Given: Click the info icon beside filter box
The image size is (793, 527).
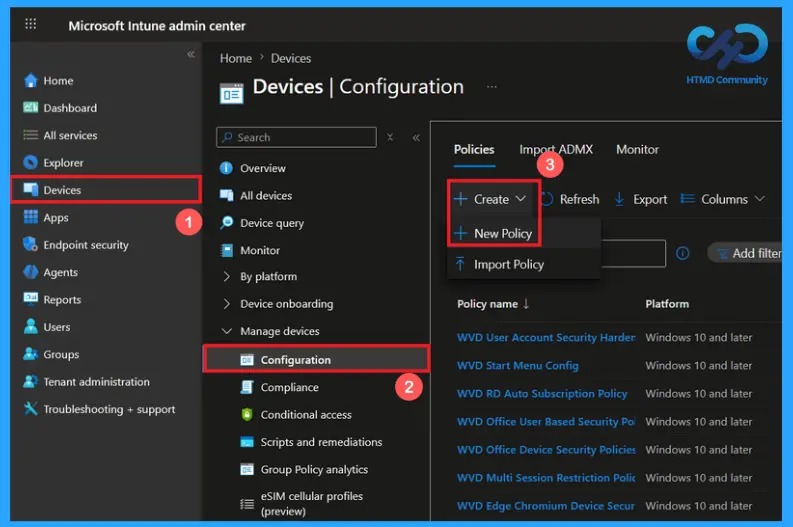Looking at the screenshot, I should (682, 253).
